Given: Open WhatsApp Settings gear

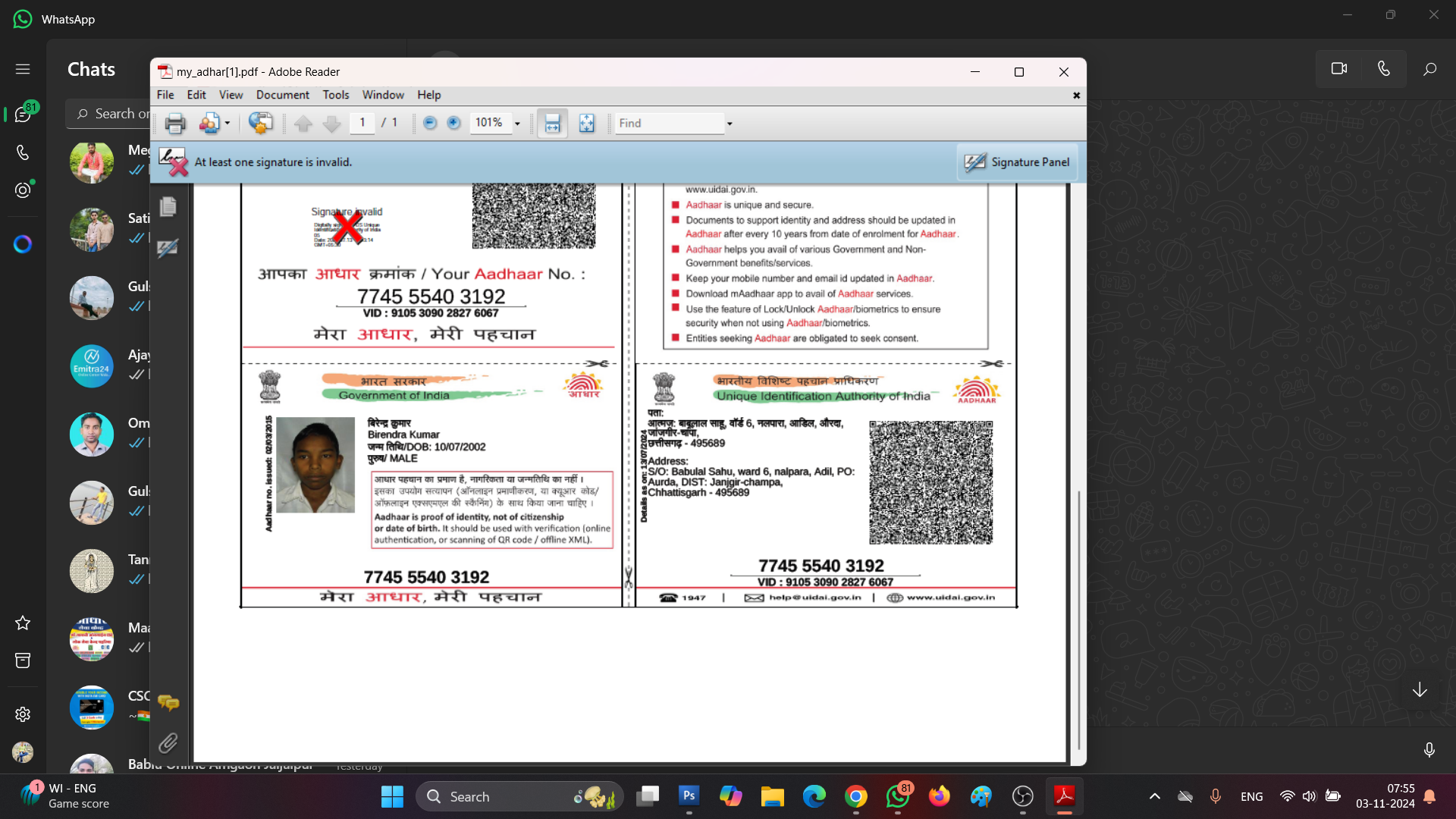Looking at the screenshot, I should (23, 714).
